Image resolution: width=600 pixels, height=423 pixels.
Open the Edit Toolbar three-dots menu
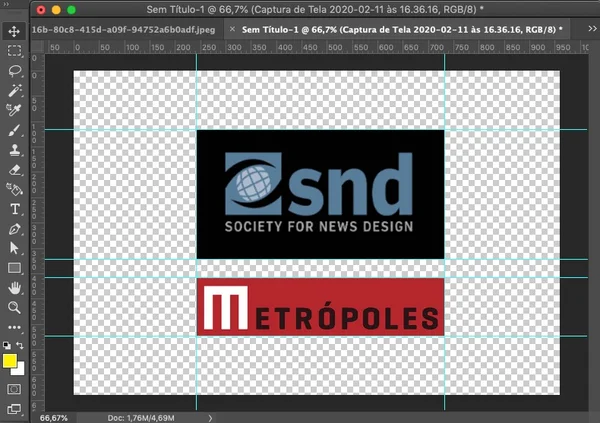(x=14, y=327)
